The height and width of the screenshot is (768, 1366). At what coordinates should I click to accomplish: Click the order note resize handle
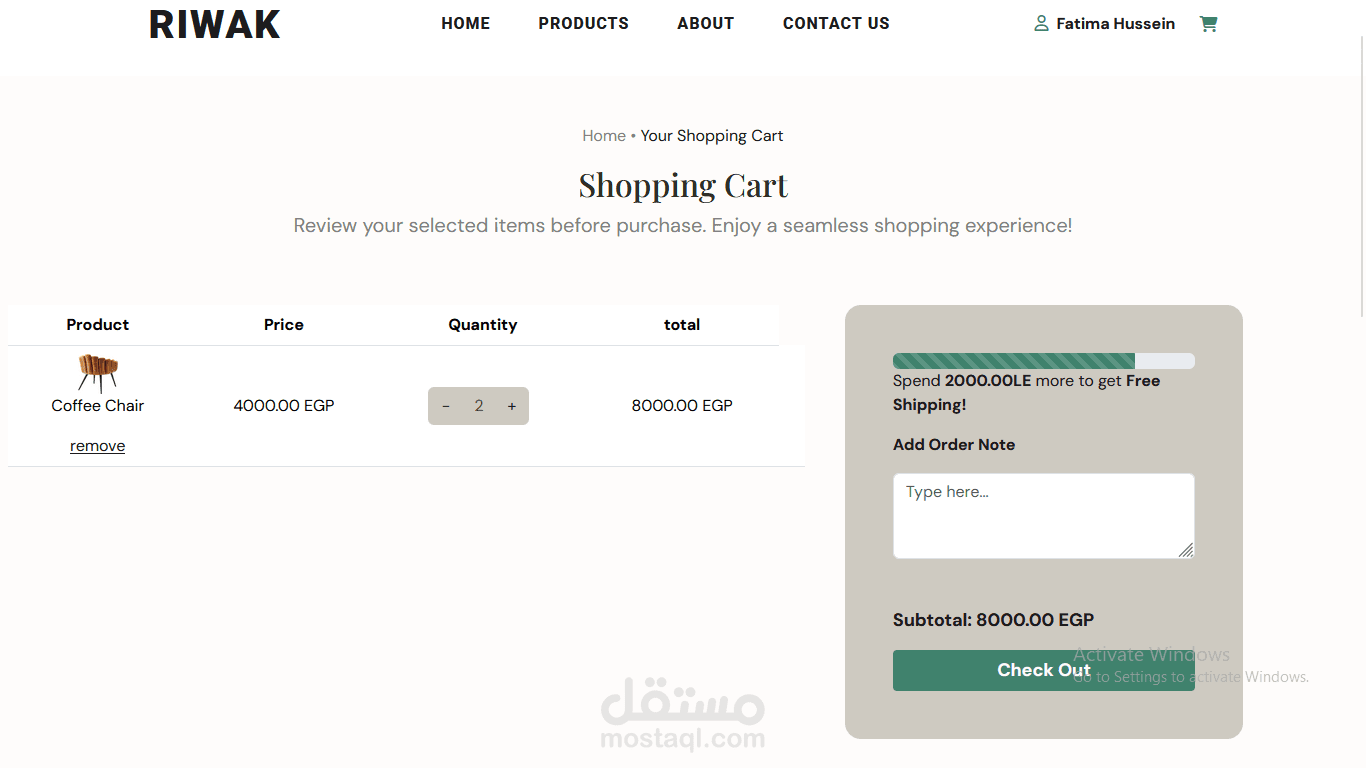point(1186,550)
